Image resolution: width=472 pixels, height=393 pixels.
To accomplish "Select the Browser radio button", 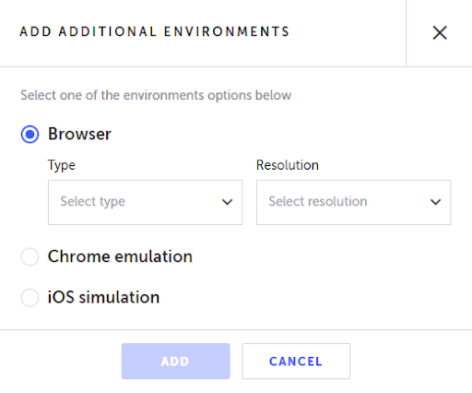I will pyautogui.click(x=30, y=134).
